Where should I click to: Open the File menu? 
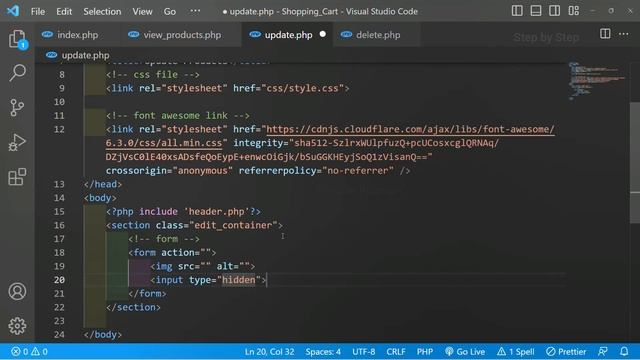38,11
